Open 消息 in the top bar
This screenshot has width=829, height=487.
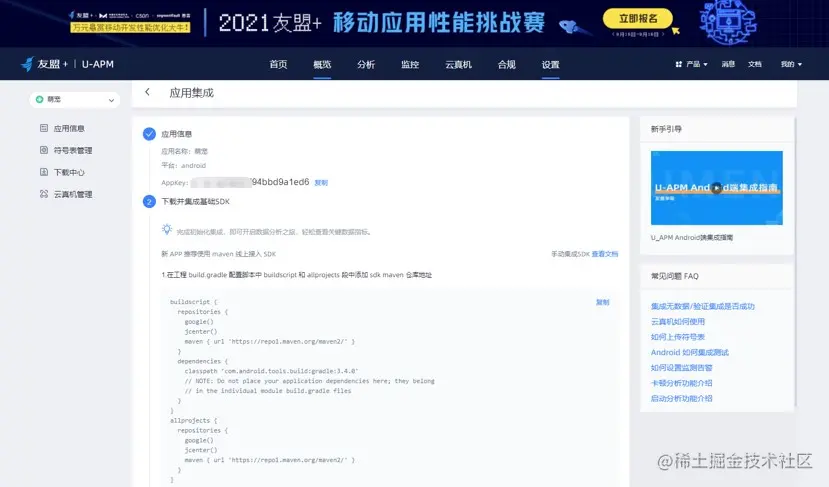click(728, 64)
